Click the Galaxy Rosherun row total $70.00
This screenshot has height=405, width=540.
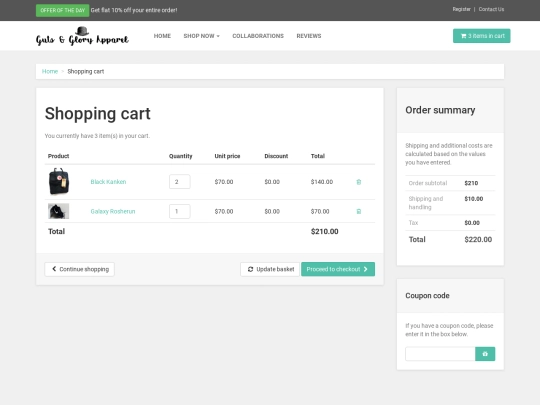320,211
